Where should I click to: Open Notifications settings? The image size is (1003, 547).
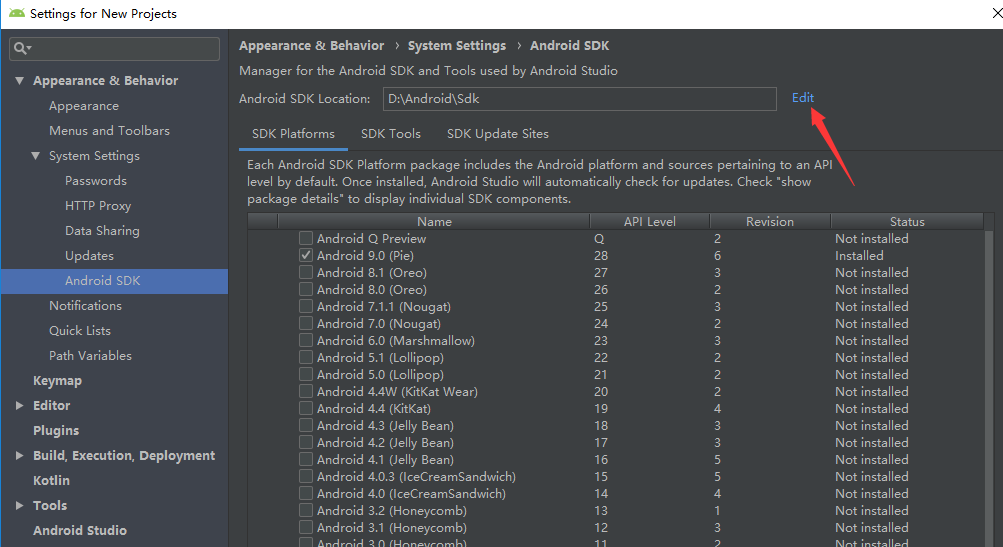86,305
